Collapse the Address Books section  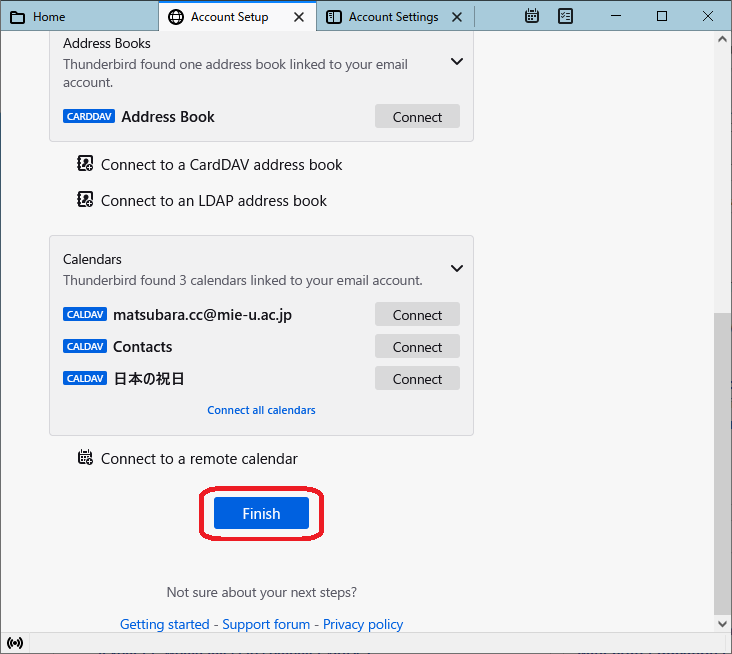click(457, 61)
